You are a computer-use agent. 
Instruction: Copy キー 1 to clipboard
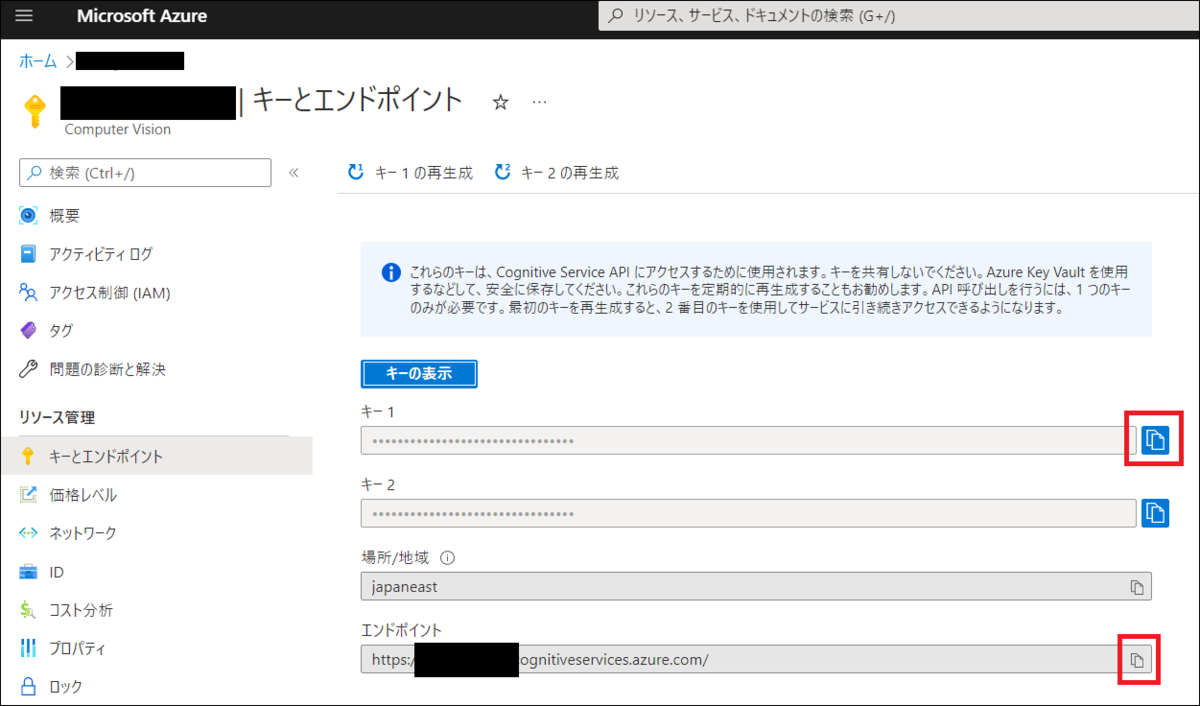pos(1156,440)
